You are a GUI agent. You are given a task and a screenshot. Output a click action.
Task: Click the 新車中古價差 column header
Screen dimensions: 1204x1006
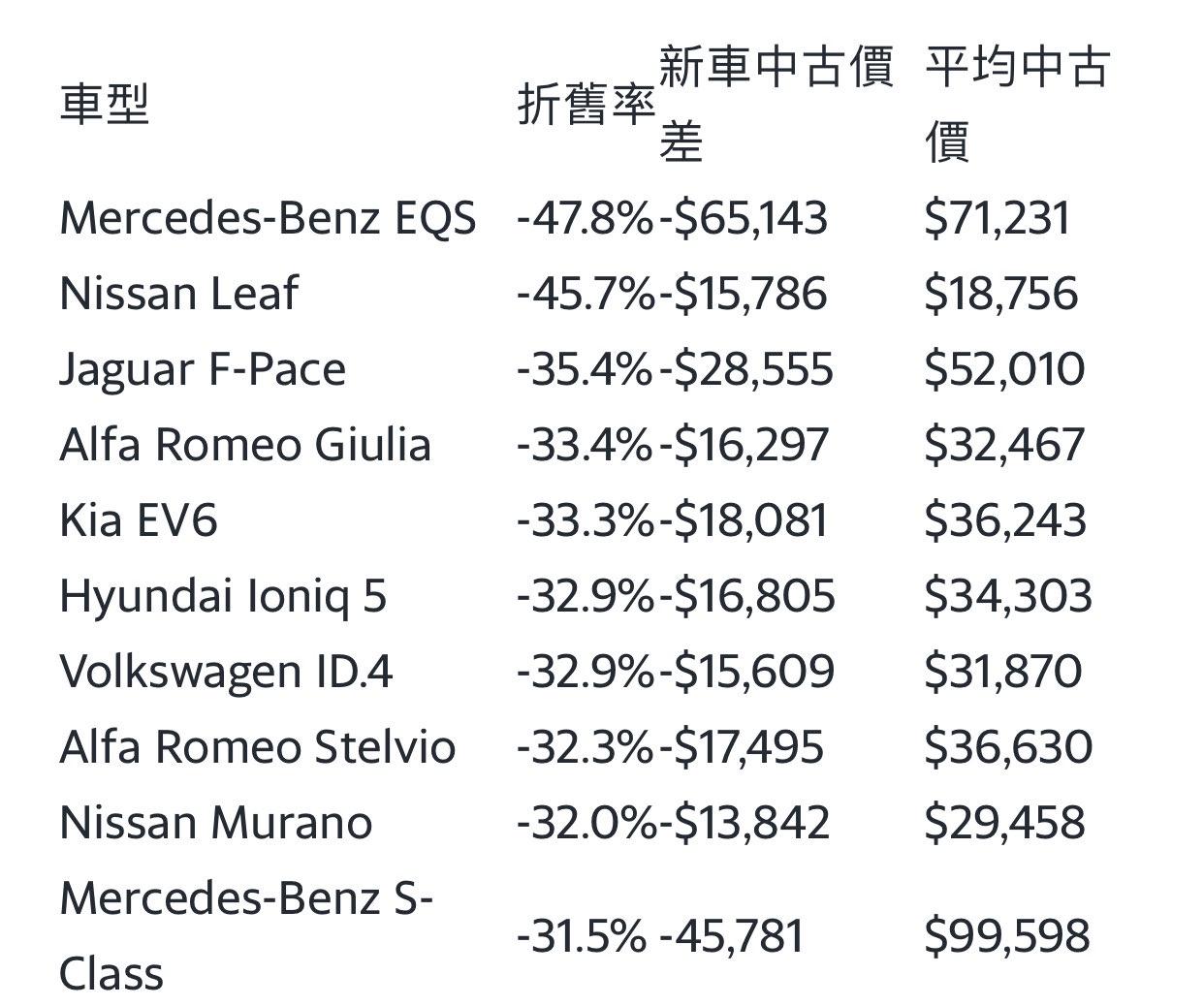[776, 105]
